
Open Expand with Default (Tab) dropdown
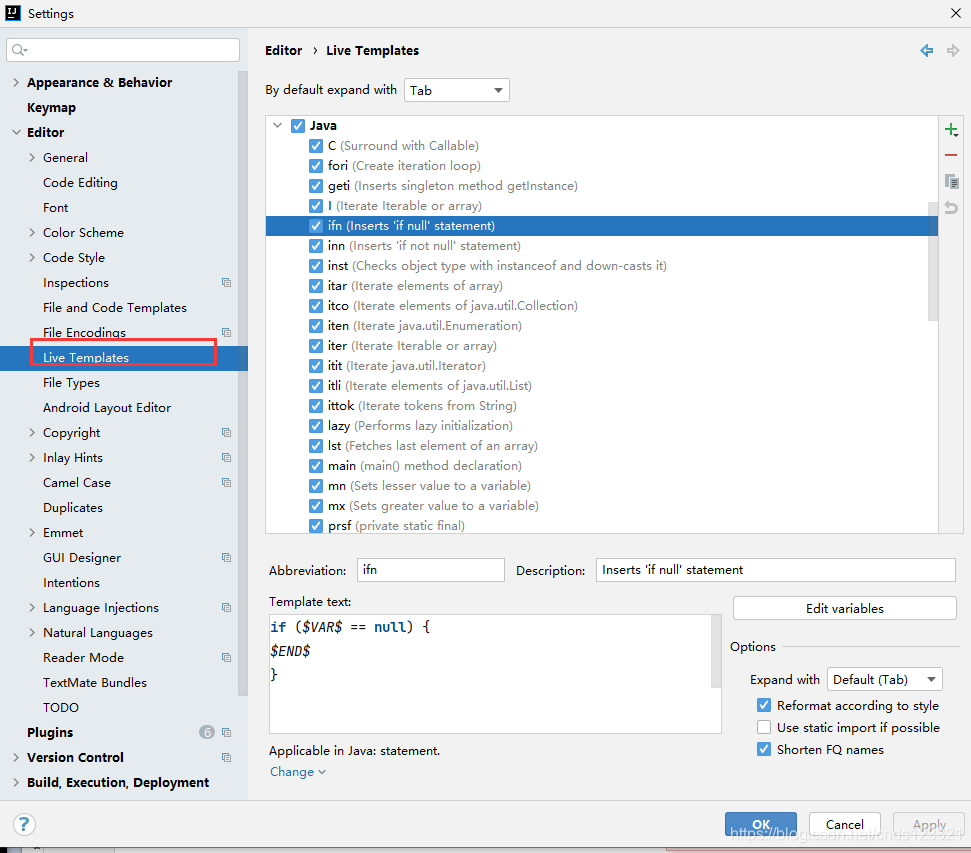click(x=884, y=680)
